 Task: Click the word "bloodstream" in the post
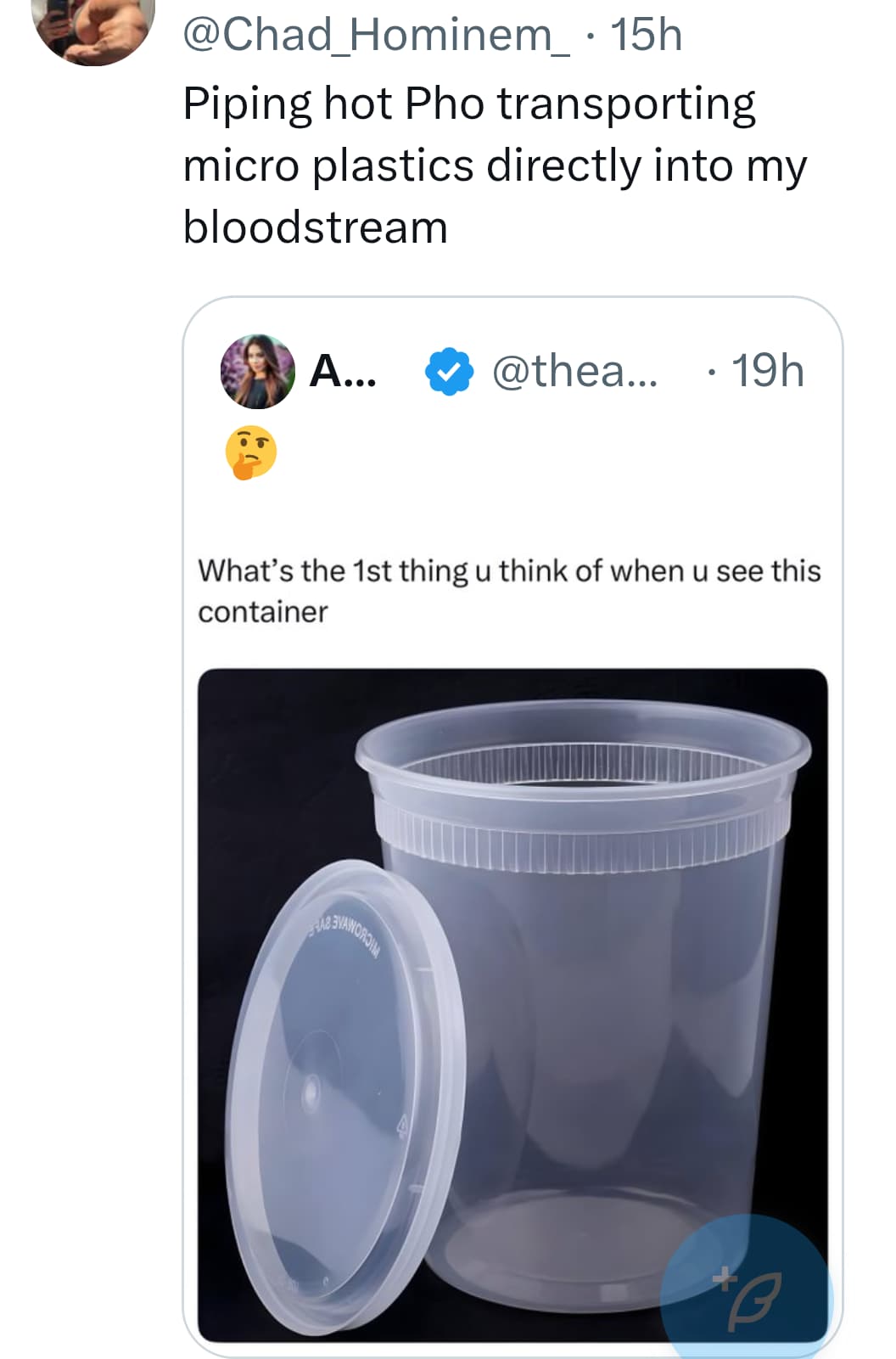pyautogui.click(x=315, y=227)
